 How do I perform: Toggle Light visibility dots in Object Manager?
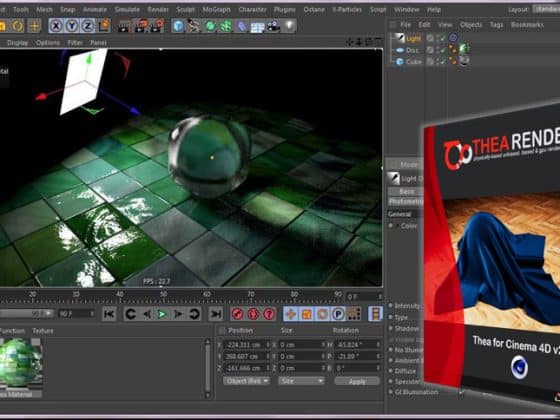[x=437, y=38]
